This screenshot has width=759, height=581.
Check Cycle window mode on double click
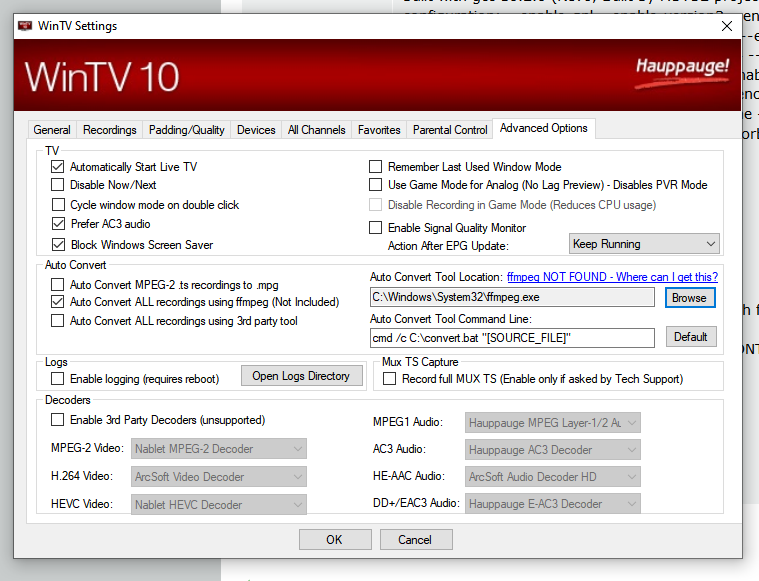point(58,205)
